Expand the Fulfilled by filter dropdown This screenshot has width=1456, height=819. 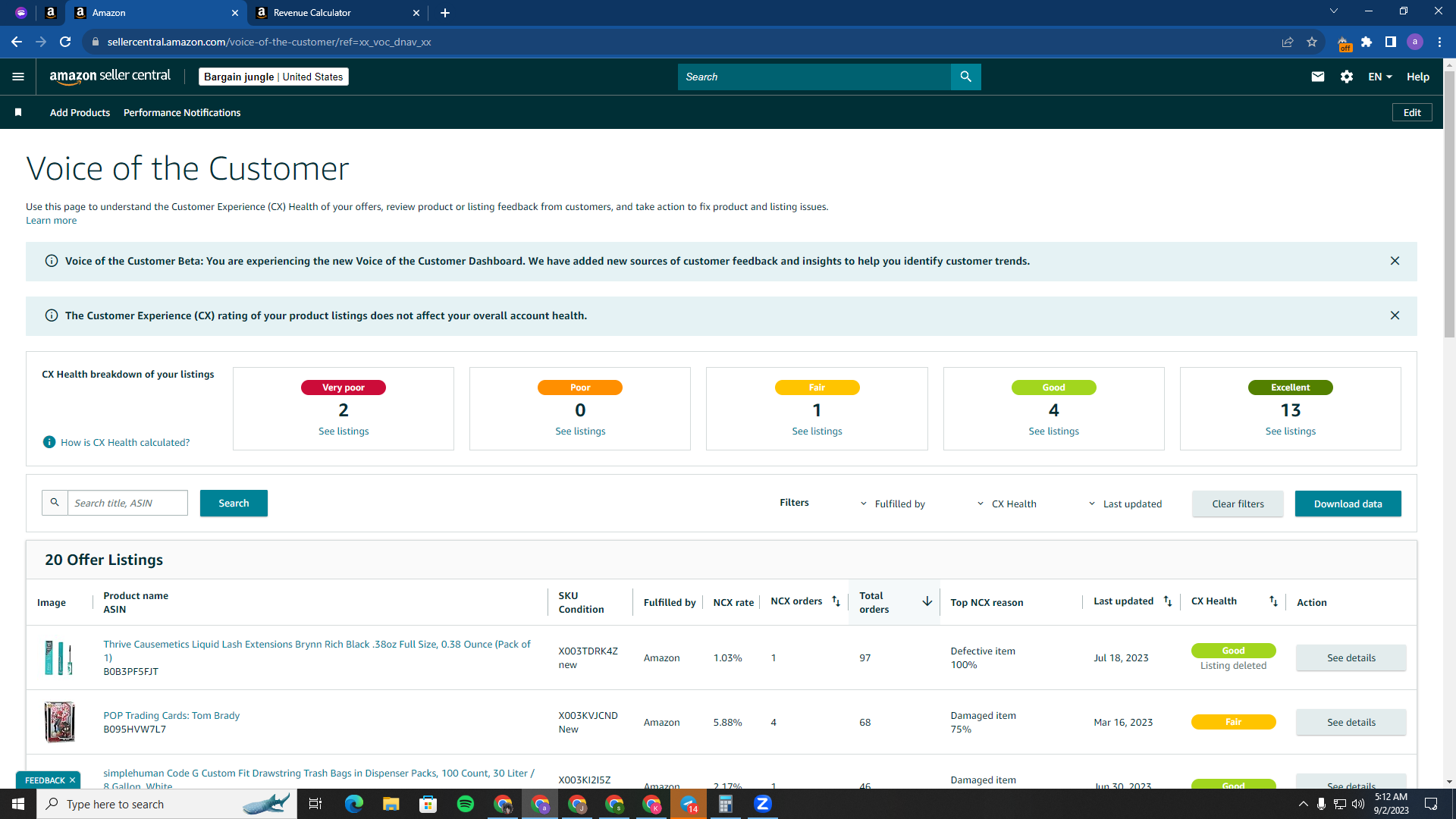(893, 504)
